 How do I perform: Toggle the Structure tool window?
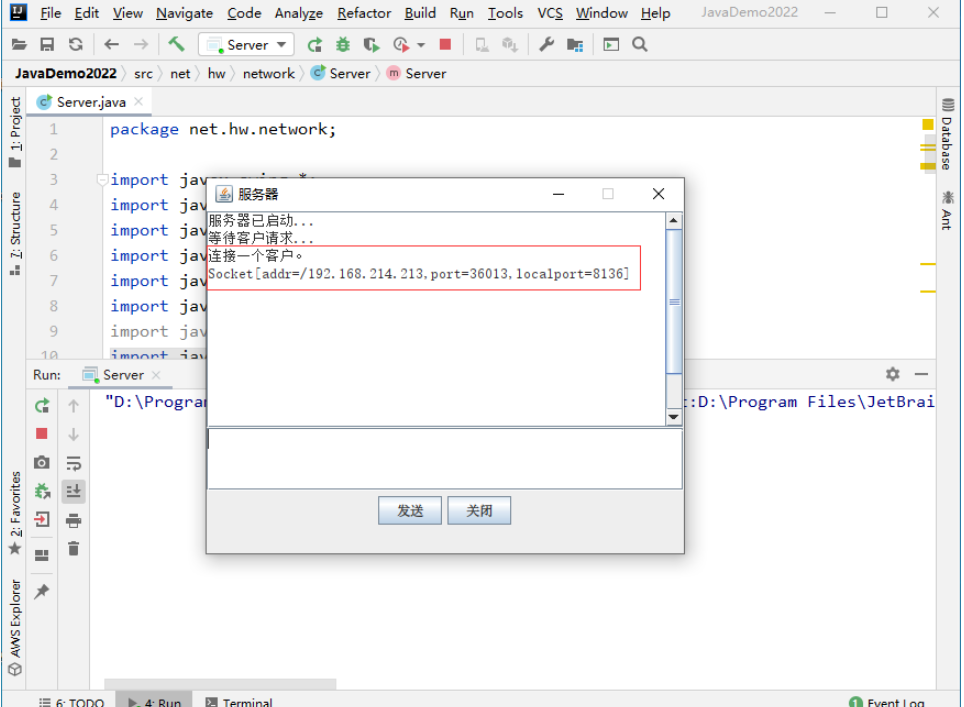coord(15,234)
